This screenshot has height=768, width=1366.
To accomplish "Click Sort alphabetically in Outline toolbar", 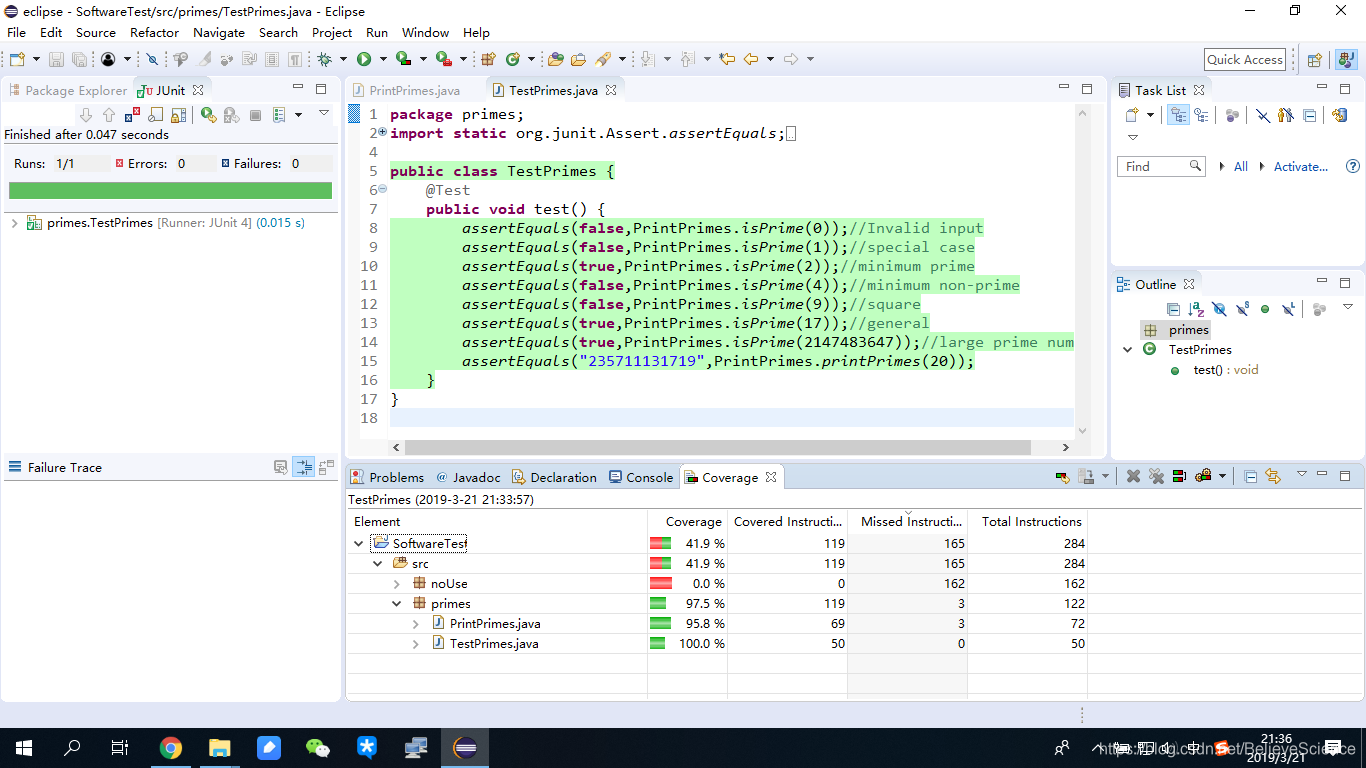I will tap(1196, 309).
